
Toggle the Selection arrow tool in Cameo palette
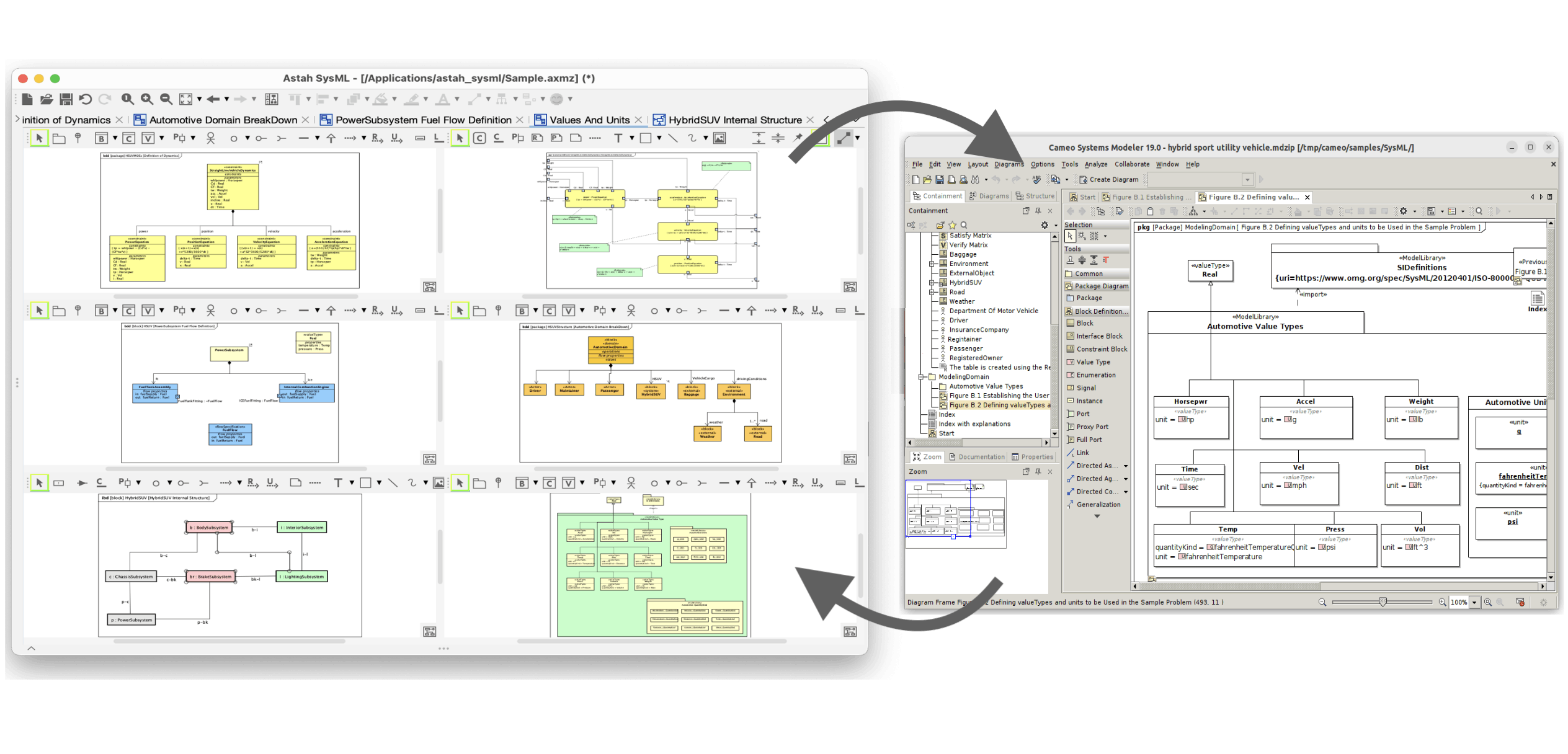pos(1070,236)
